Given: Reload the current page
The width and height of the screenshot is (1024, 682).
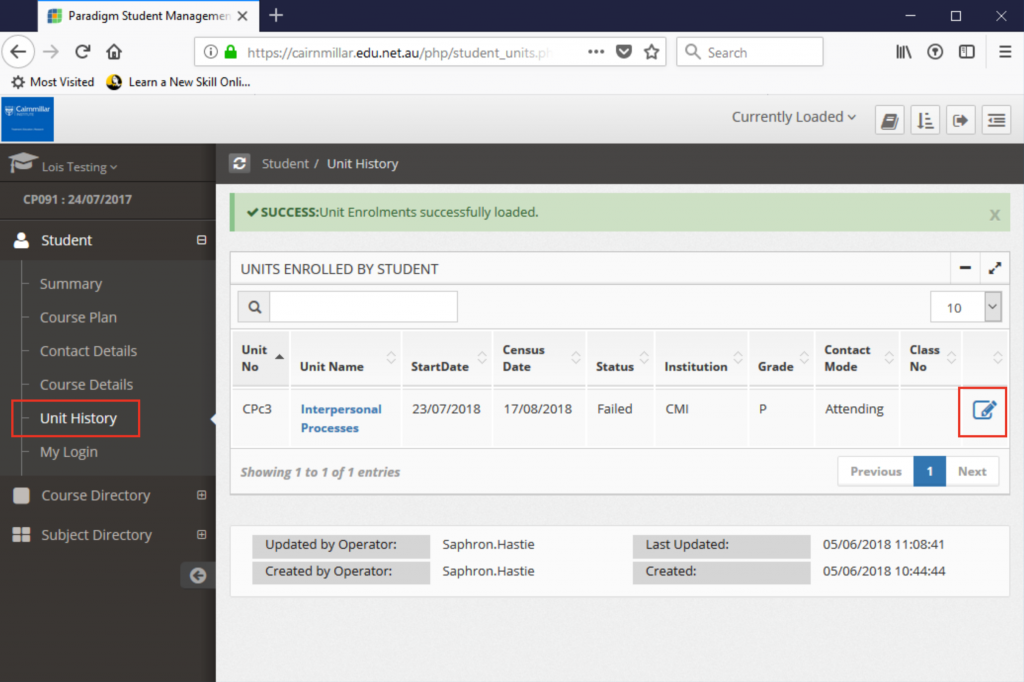Looking at the screenshot, I should [82, 52].
